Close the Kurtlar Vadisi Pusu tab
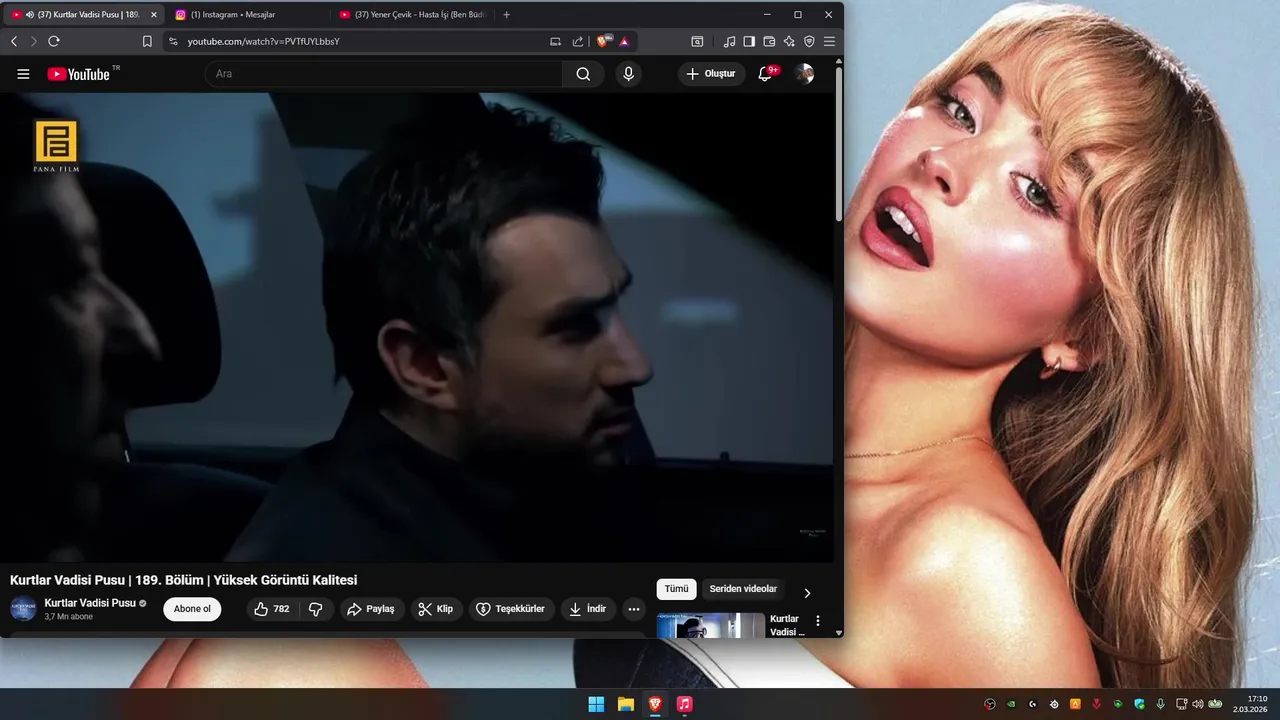This screenshot has height=720, width=1280. 154,15
